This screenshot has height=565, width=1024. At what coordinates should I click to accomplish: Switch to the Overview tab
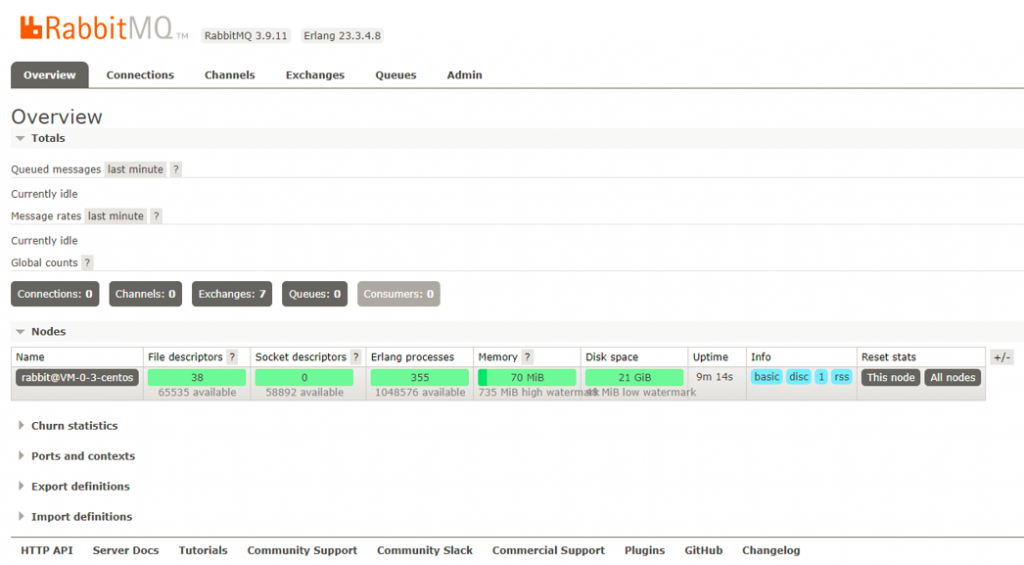tap(50, 75)
